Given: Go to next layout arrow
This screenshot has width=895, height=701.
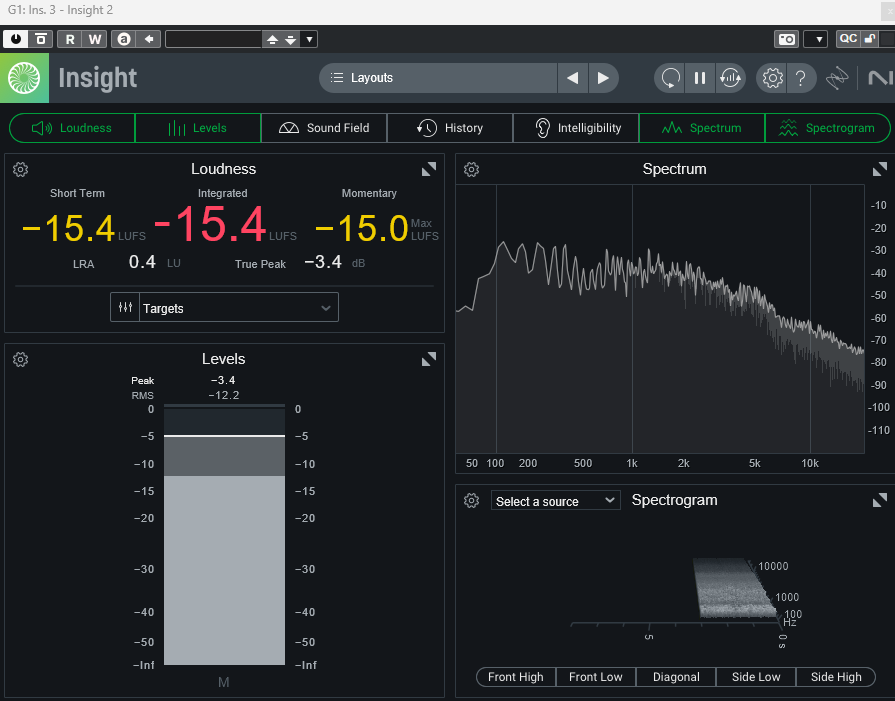Looking at the screenshot, I should click(603, 78).
